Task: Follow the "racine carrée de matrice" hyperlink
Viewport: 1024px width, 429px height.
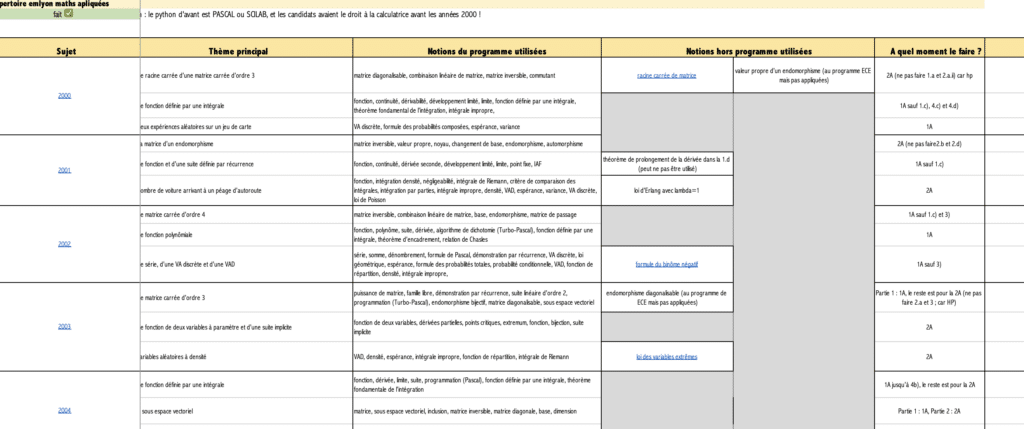Action: point(666,75)
